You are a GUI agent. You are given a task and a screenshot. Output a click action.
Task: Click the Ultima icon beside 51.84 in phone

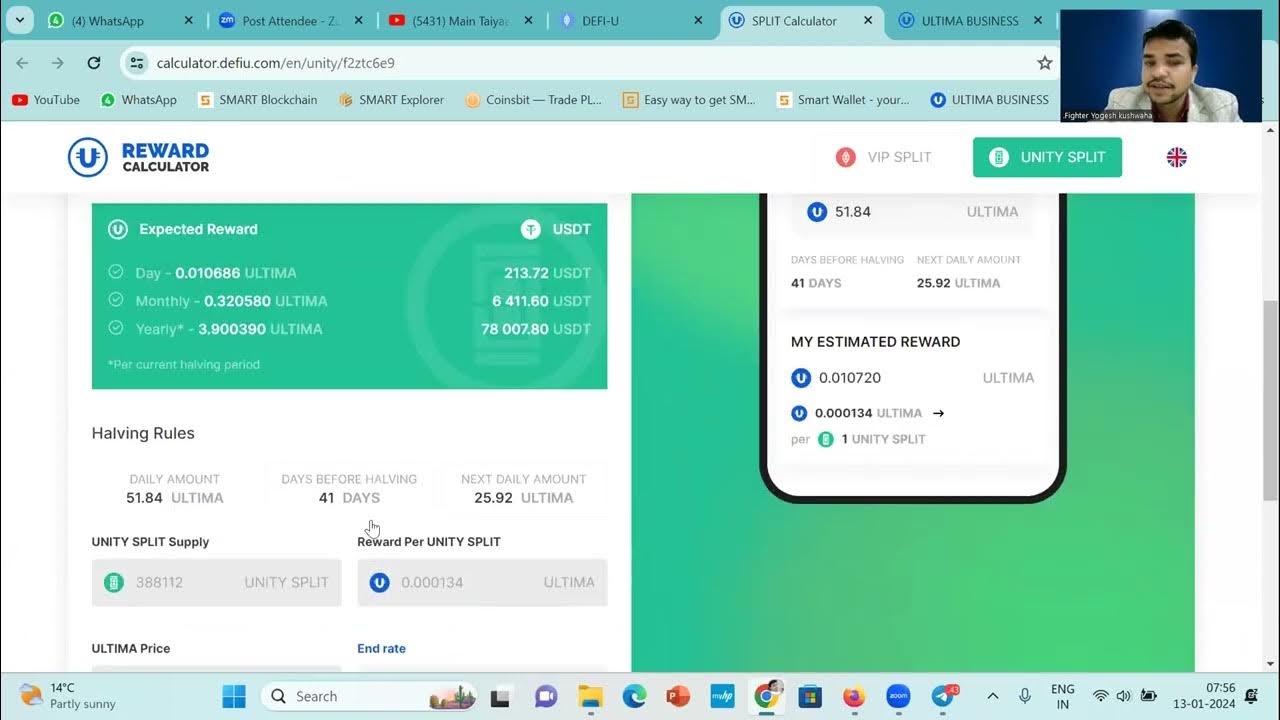tap(817, 212)
